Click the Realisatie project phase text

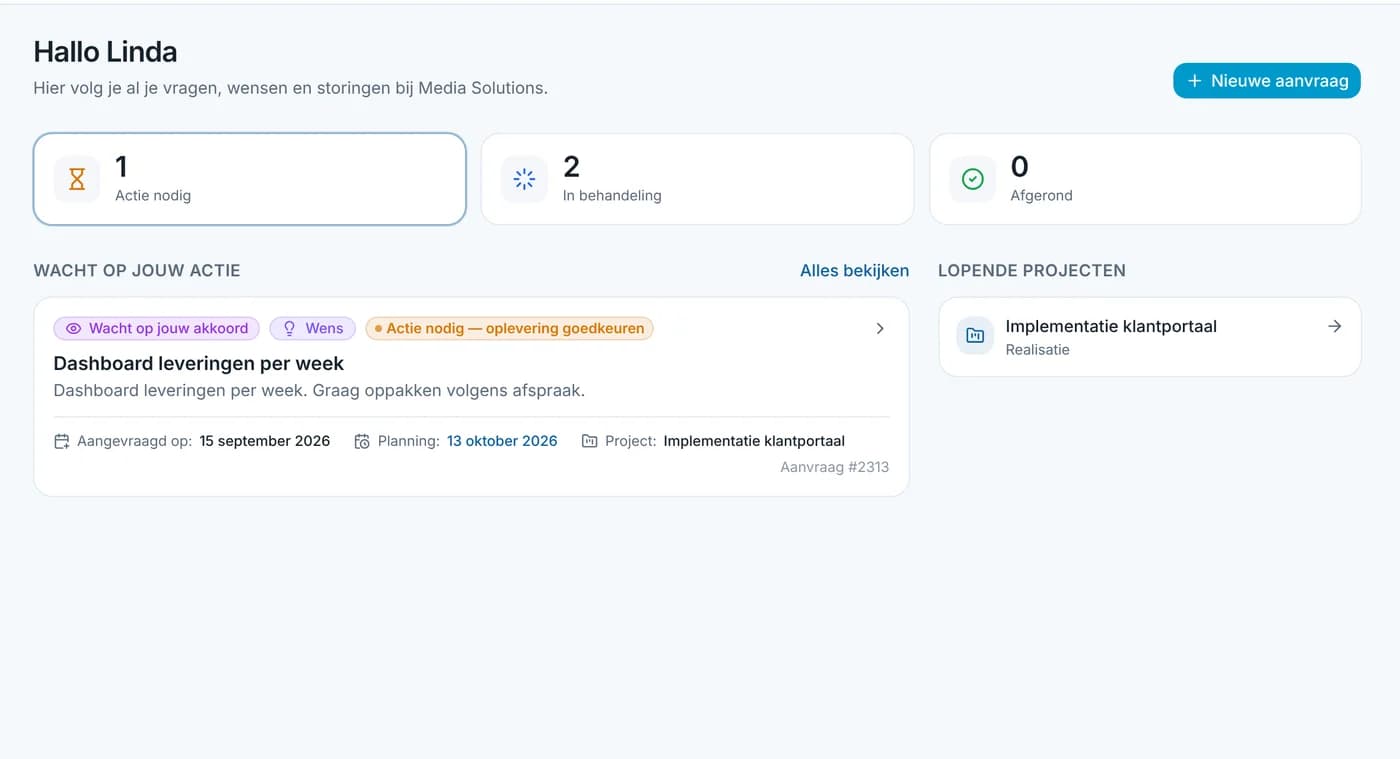point(1037,350)
